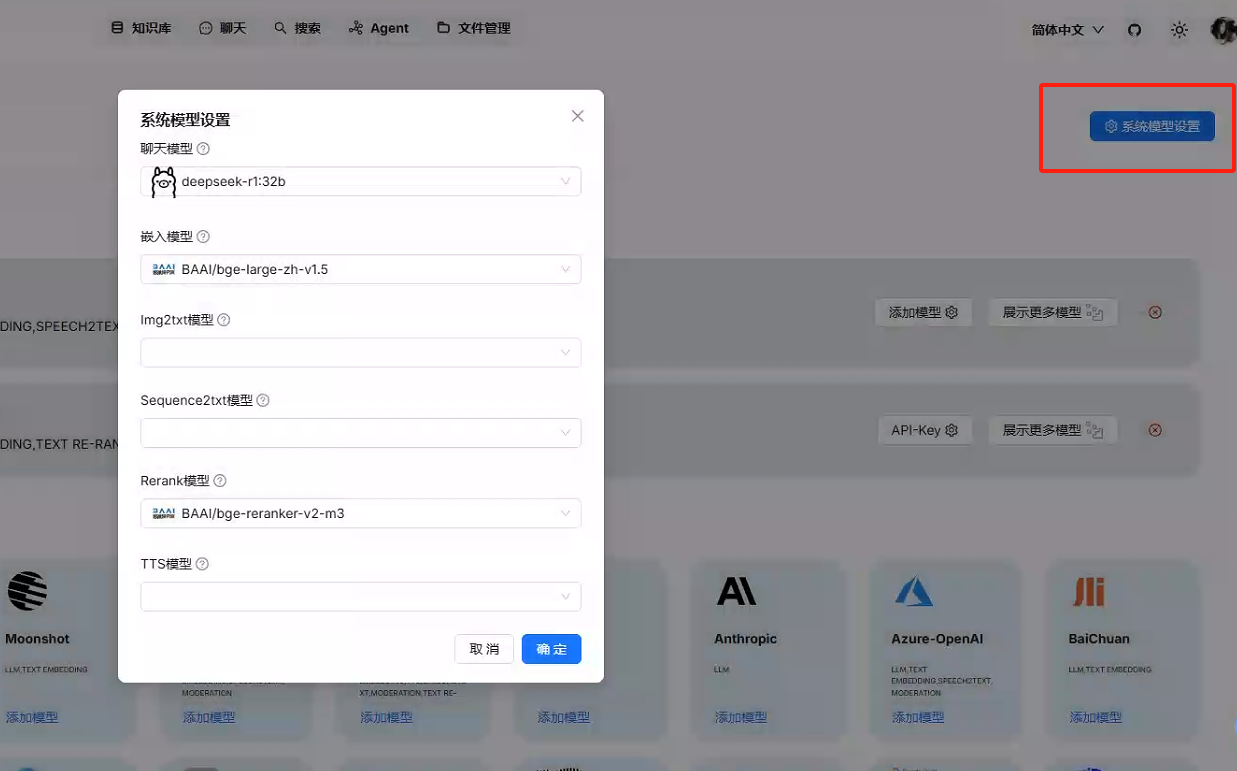
Task: Toggle the light/dark theme sun icon
Action: coord(1179,30)
